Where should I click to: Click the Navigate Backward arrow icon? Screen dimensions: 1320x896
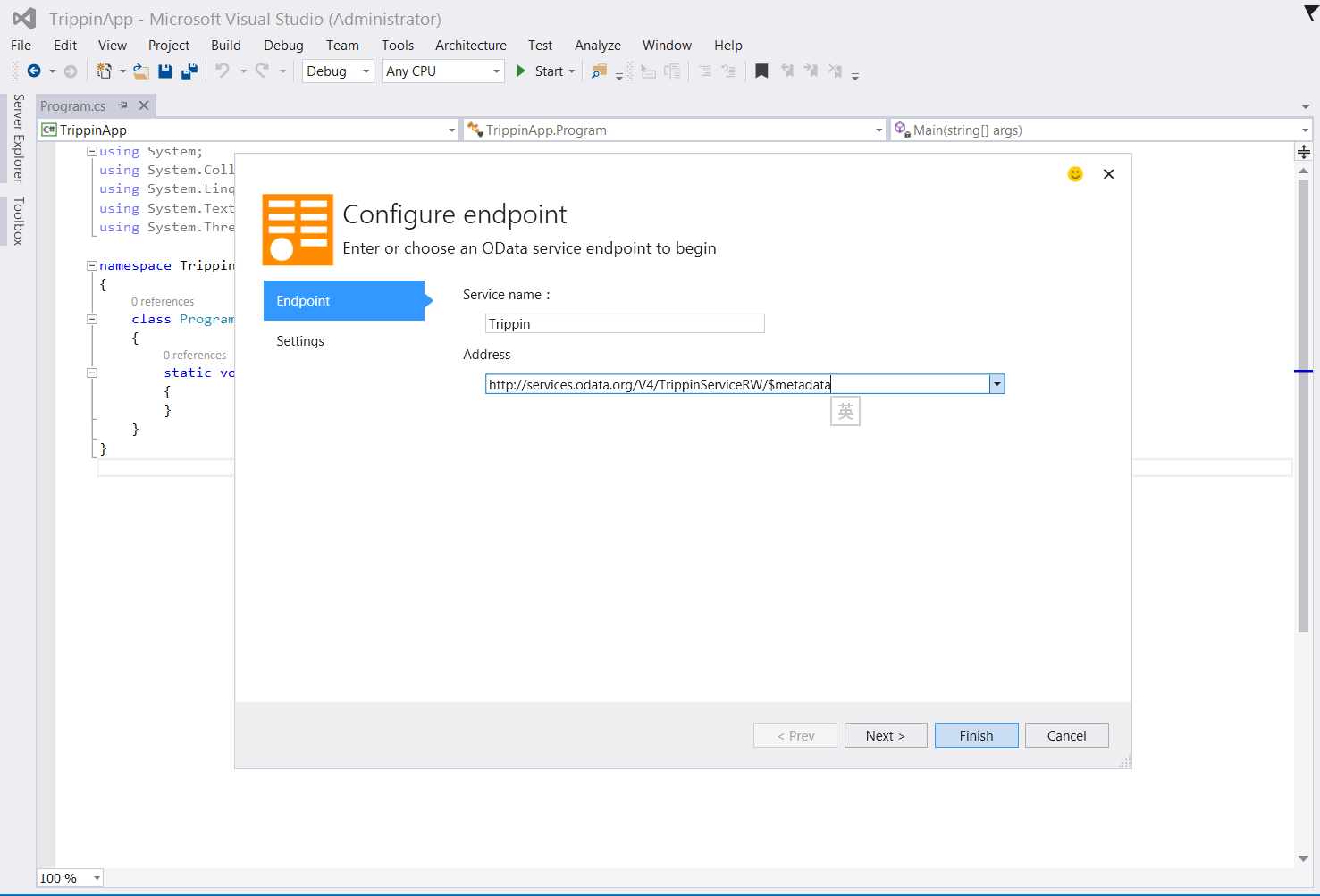(x=34, y=71)
